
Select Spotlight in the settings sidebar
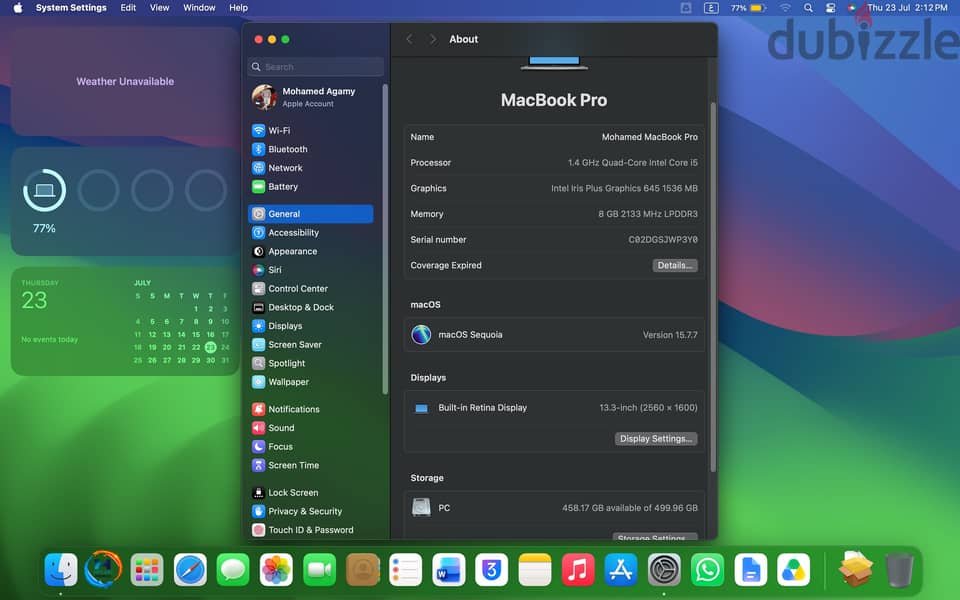pos(311,363)
